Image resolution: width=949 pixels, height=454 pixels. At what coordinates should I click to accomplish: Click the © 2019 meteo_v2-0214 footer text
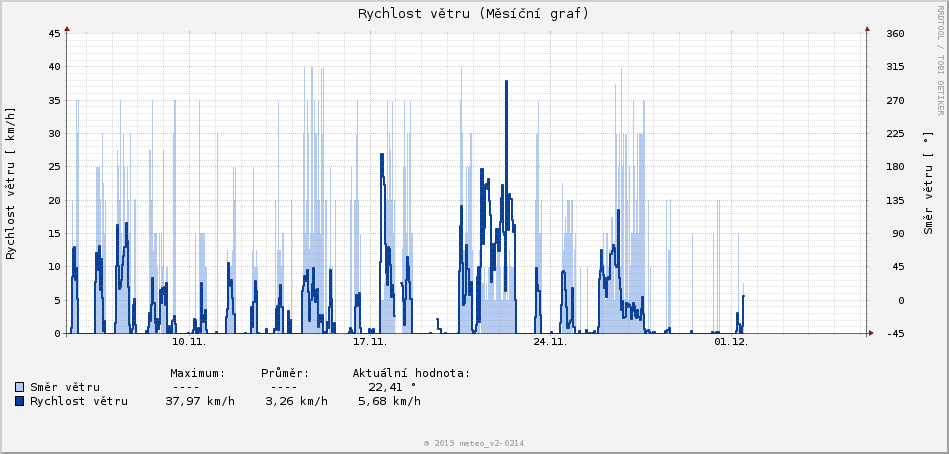pyautogui.click(x=473, y=443)
